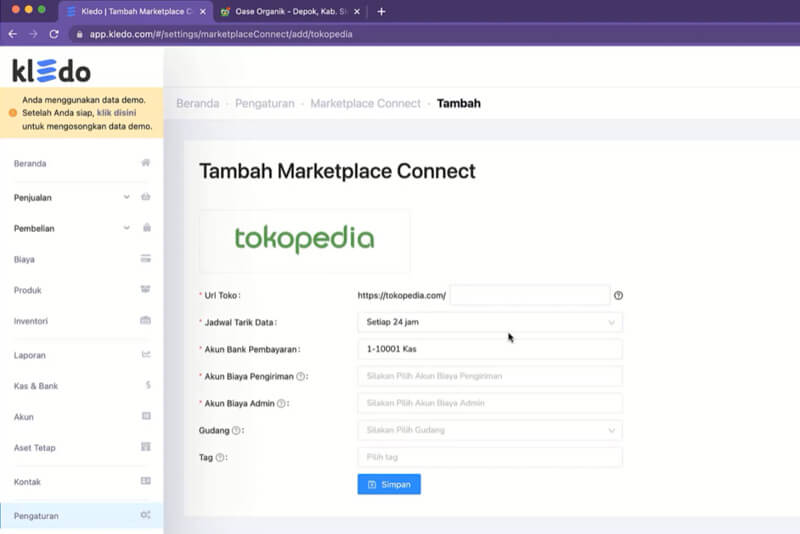Open the Tag selector field
Screen dimensions: 800x534
click(x=490, y=457)
